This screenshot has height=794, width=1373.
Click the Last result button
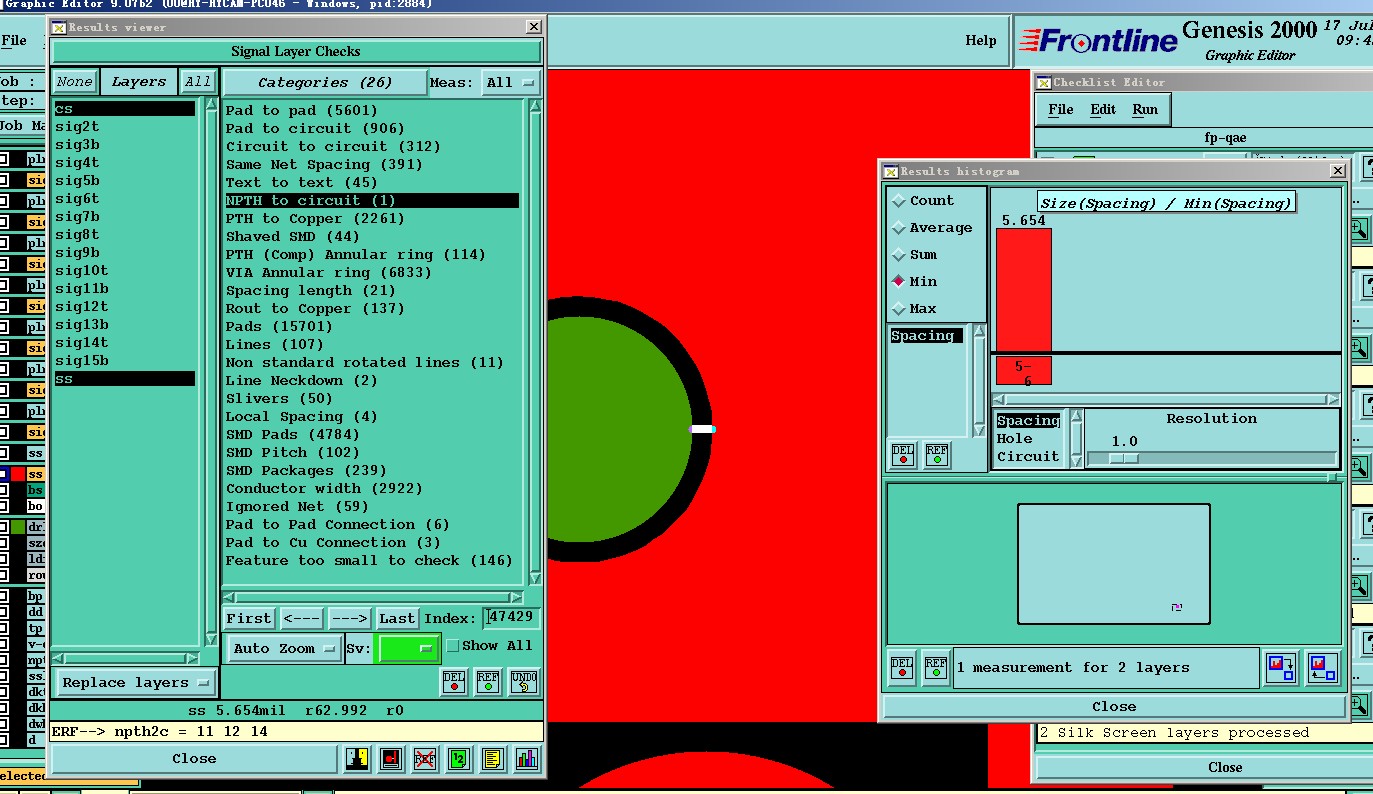click(x=397, y=619)
